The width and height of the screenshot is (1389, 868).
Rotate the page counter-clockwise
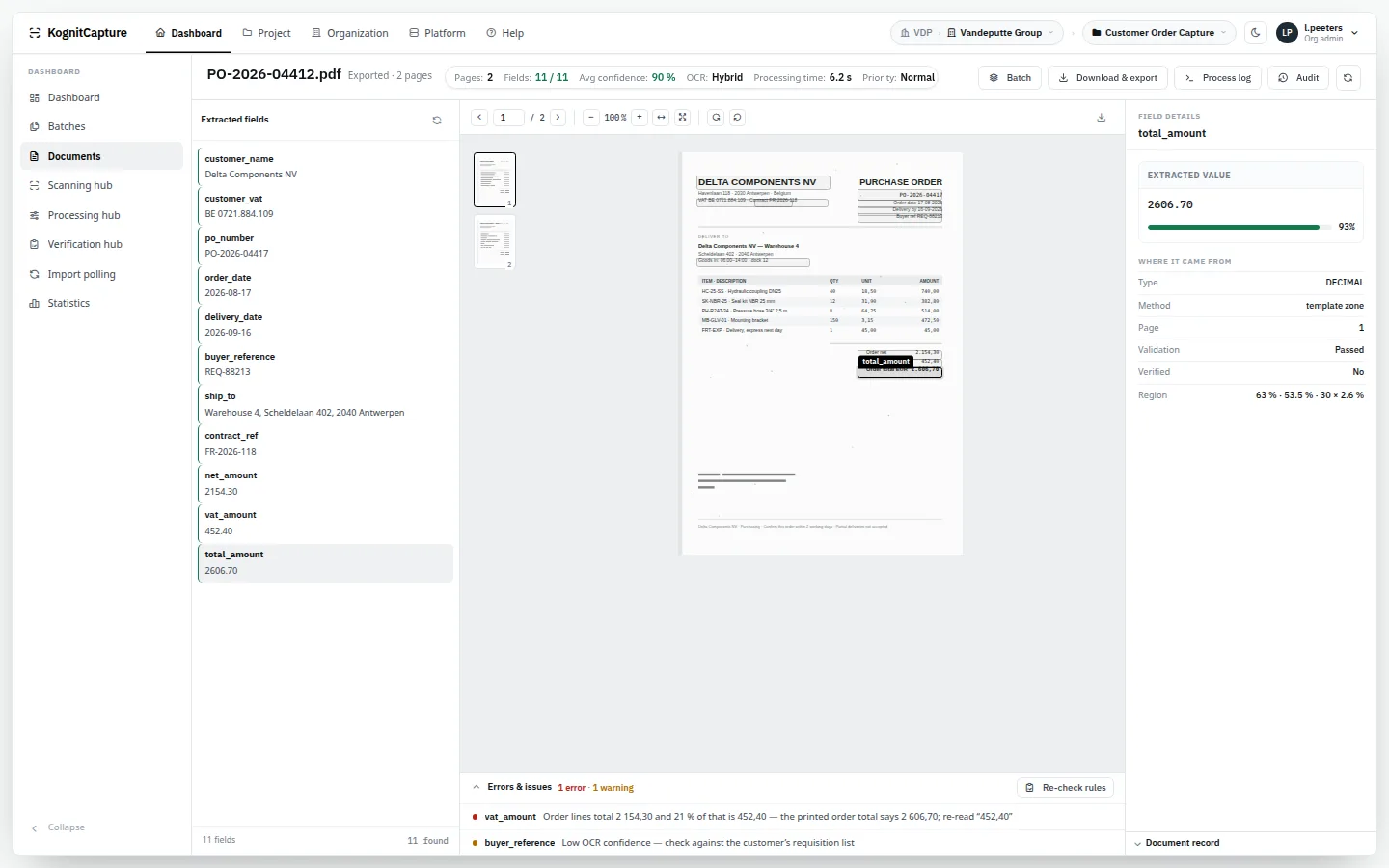737,118
